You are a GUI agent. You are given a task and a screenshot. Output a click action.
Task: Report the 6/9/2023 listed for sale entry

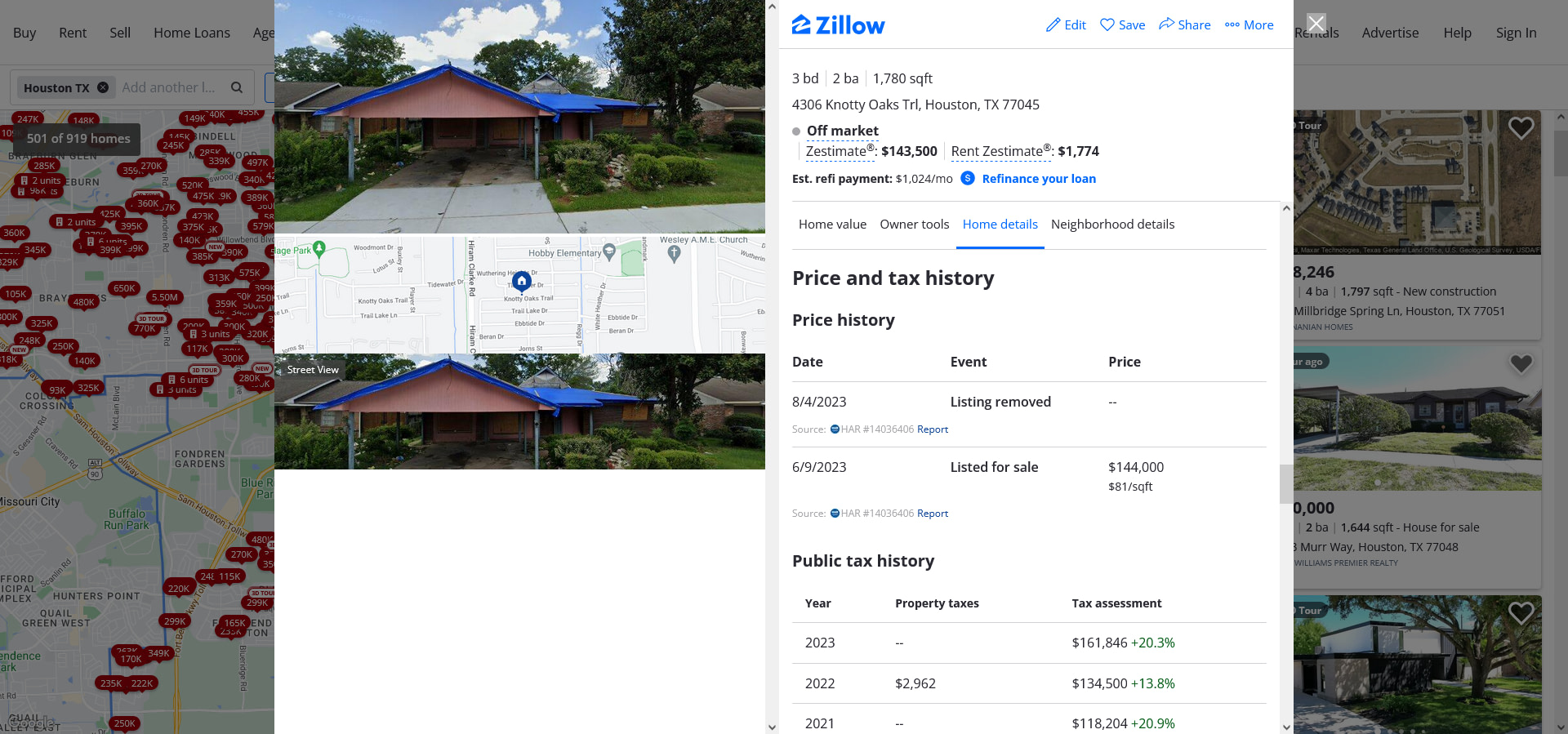click(933, 514)
